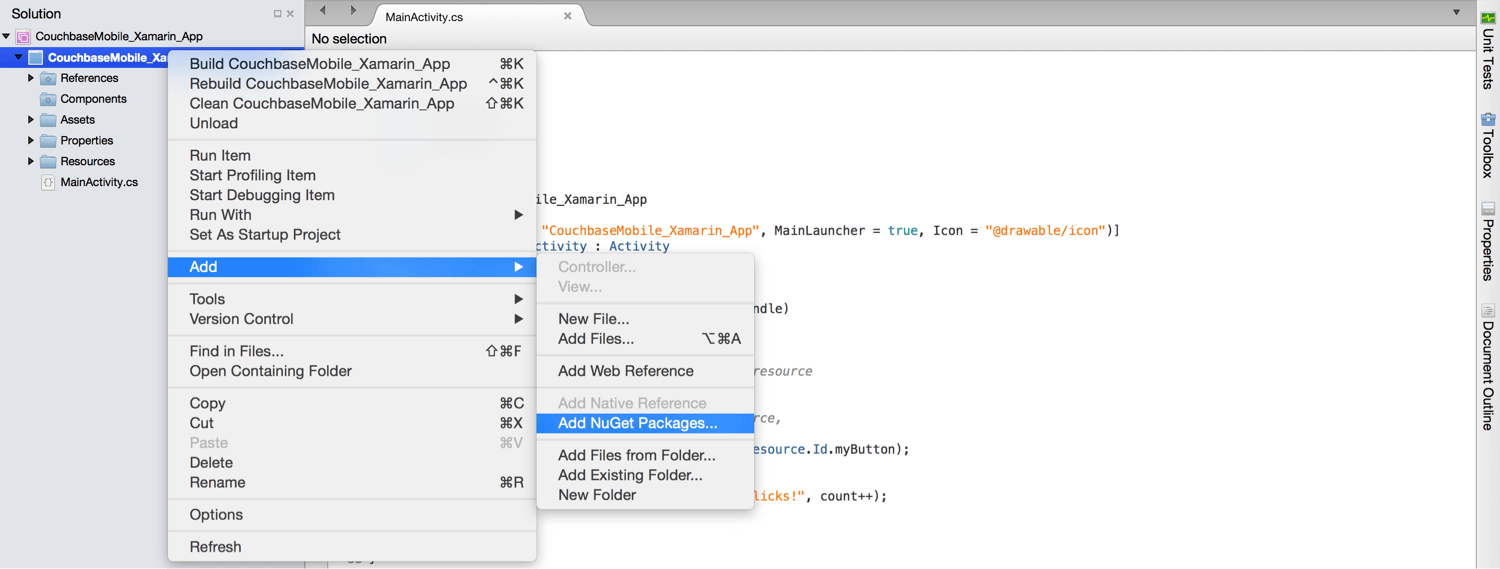Choose Copy from context menu
1500x569 pixels.
click(x=352, y=403)
